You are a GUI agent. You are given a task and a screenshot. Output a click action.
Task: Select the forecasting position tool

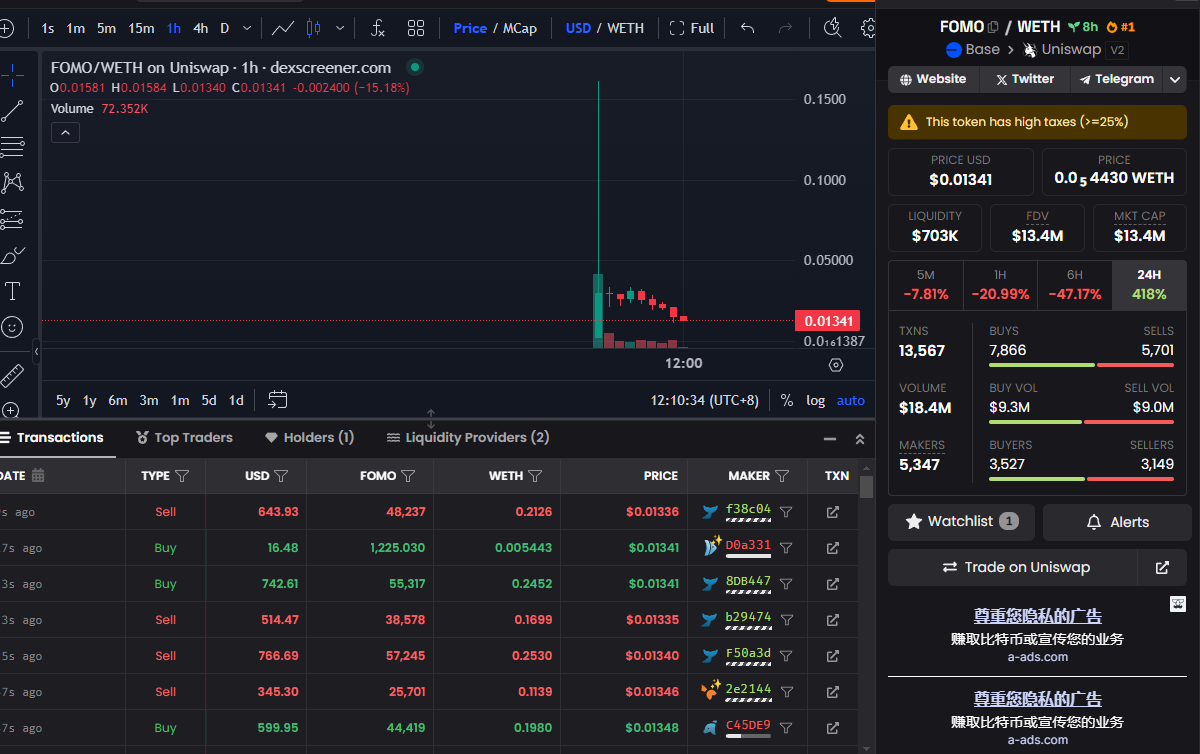[12, 218]
